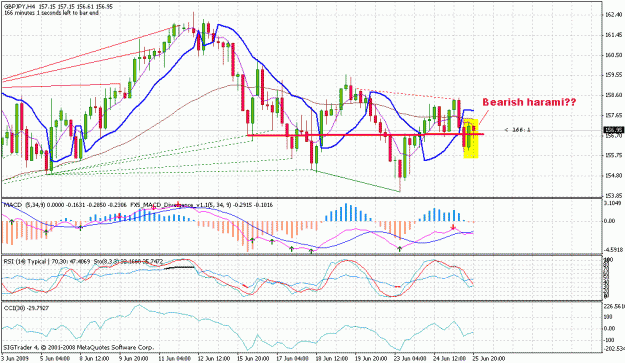Click the 226.5610 CCI scale value
625x363 pixels.
pyautogui.click(x=613, y=306)
